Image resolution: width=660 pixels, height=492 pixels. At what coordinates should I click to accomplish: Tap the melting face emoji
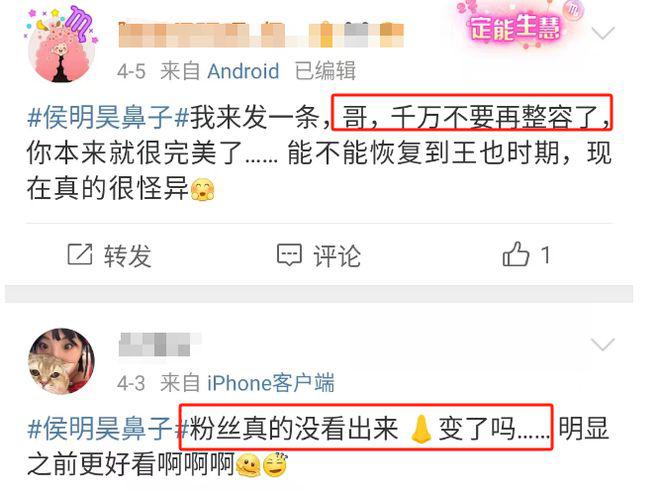(248, 466)
